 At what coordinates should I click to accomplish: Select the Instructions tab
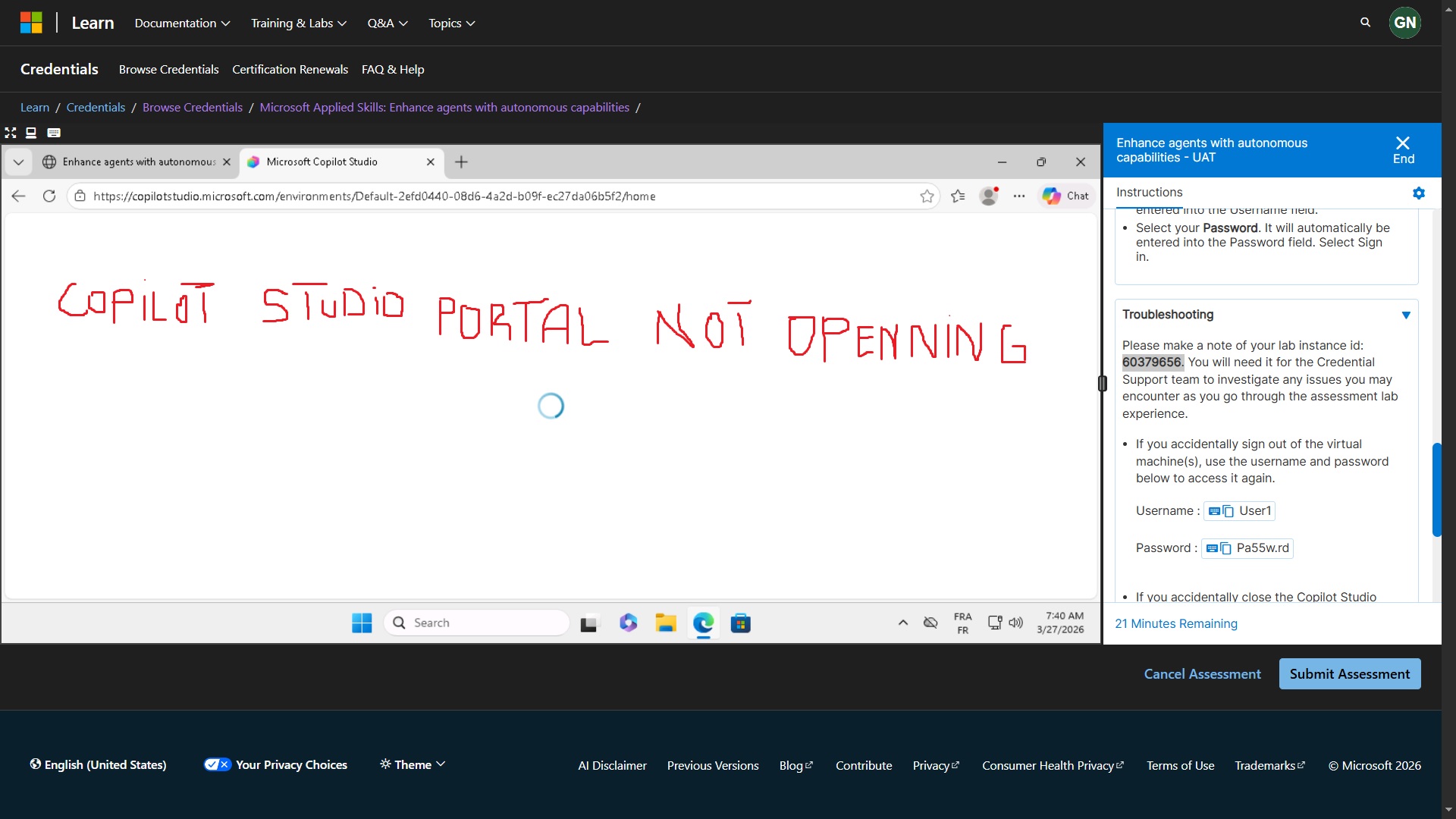[1149, 193]
